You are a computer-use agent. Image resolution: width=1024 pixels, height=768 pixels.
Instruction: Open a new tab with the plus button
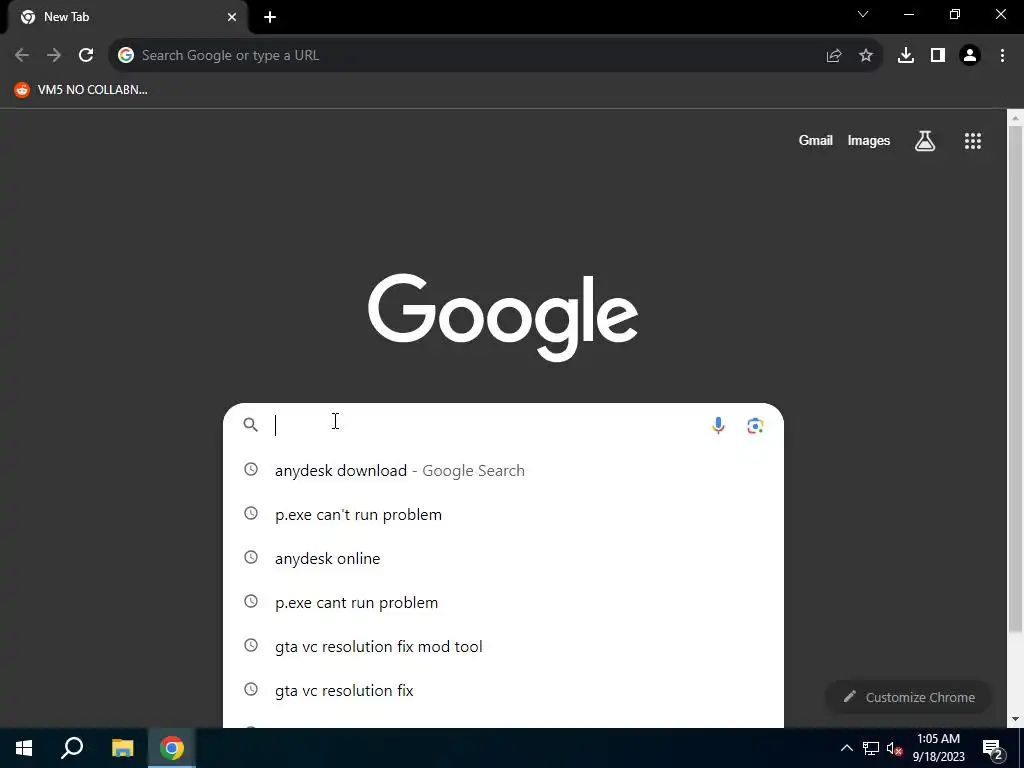(x=270, y=17)
